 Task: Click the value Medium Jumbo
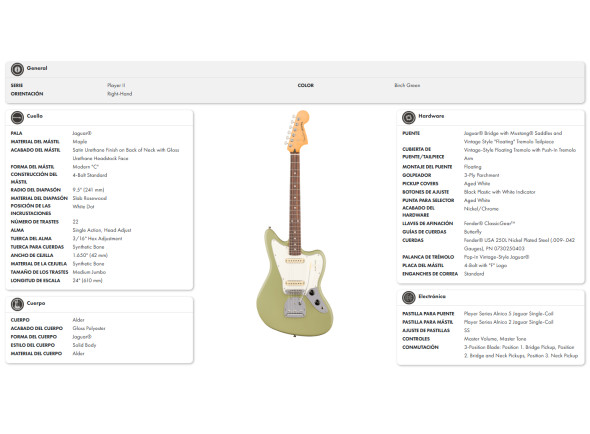pos(89,272)
